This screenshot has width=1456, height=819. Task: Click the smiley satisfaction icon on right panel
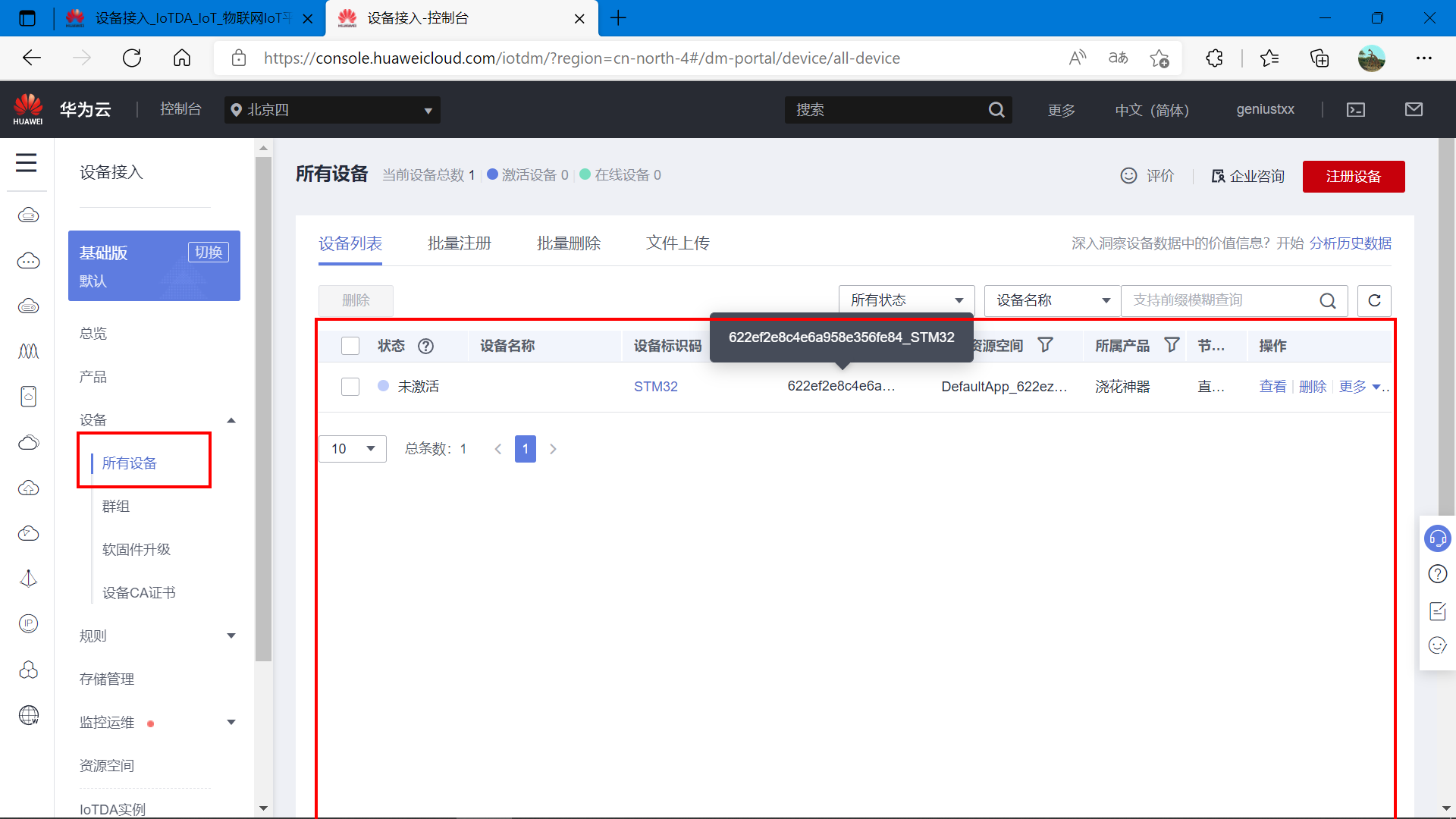1438,645
